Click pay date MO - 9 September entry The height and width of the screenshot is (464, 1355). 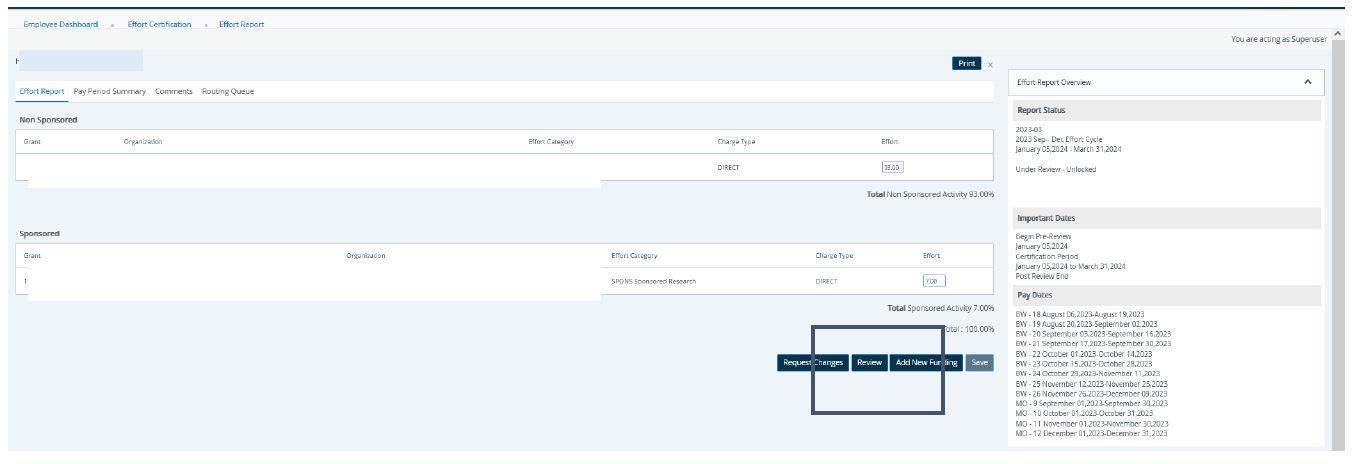pos(1093,403)
